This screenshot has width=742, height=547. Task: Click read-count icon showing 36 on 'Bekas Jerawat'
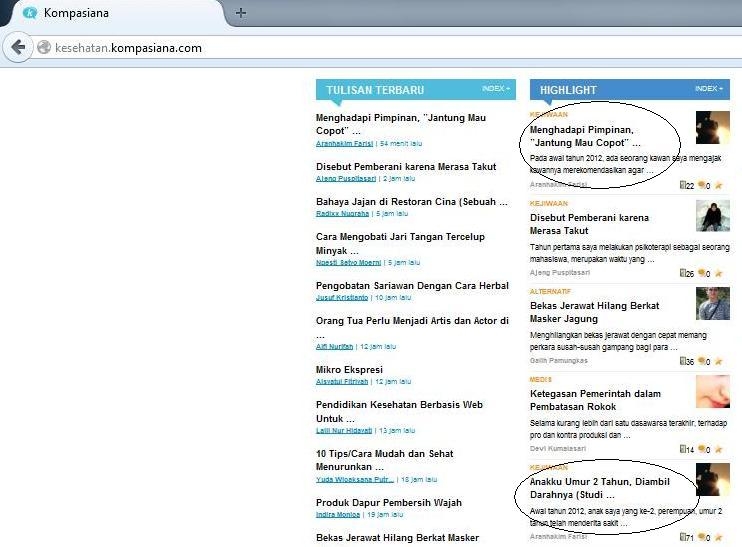point(682,362)
